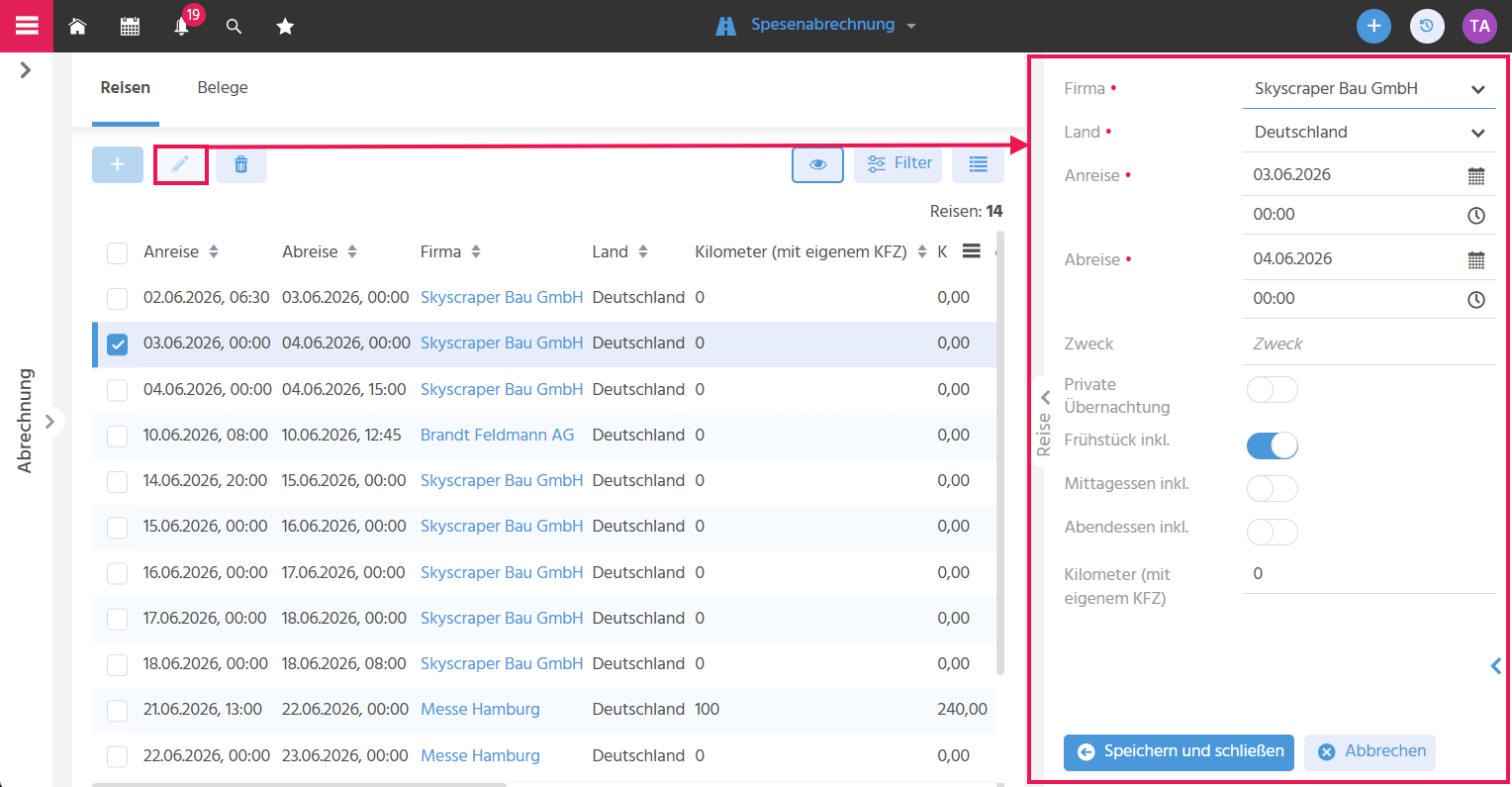Open favorites star icon
The height and width of the screenshot is (787, 1512).
[x=285, y=27]
